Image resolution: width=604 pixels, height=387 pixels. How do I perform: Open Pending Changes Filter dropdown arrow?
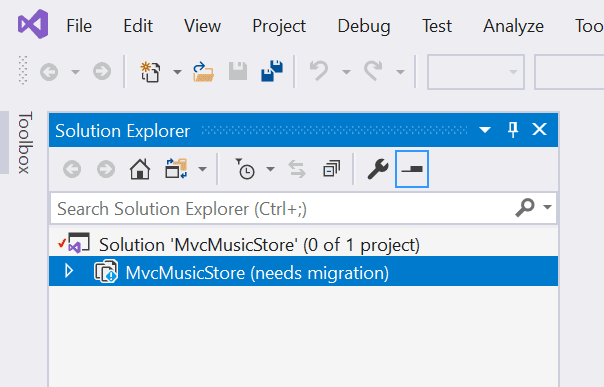point(271,169)
